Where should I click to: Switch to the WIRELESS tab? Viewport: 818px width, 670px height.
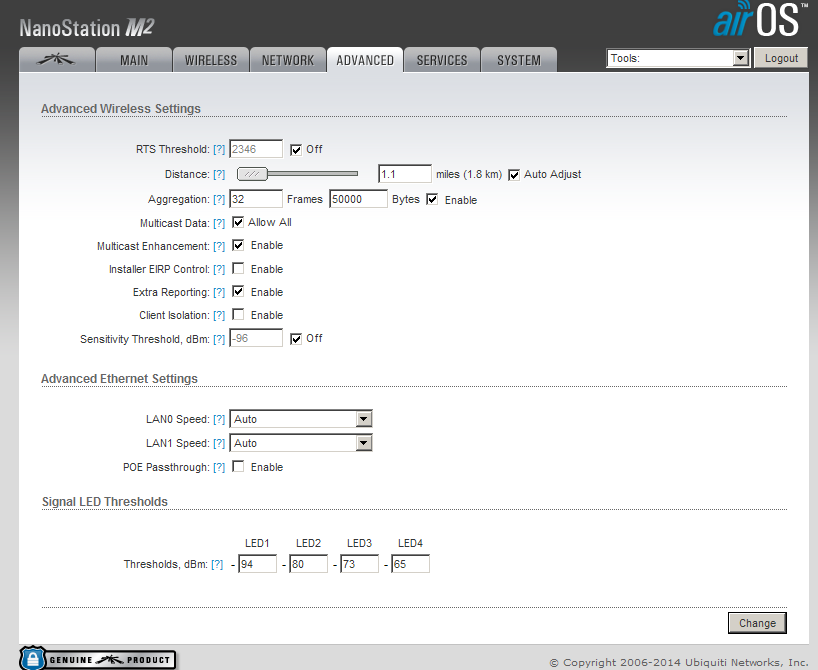tap(211, 60)
